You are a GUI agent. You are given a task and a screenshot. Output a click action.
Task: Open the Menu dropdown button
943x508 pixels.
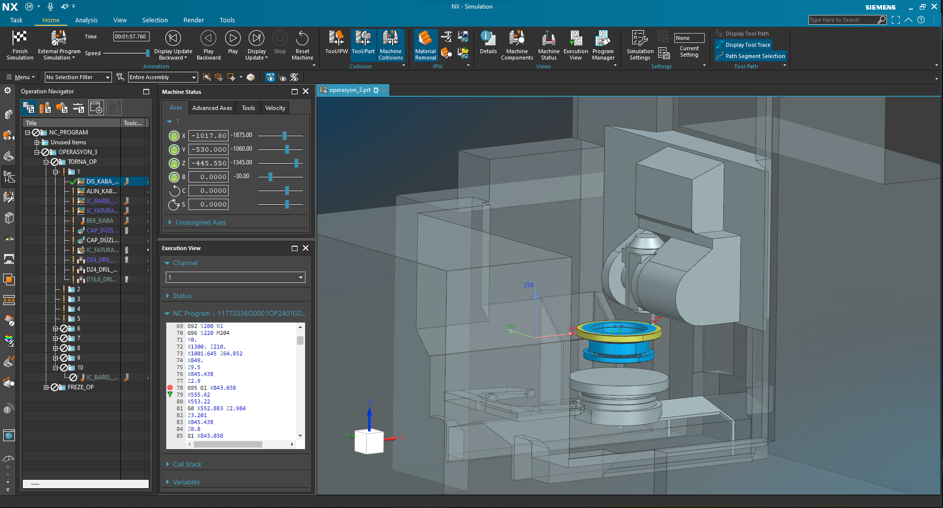coord(20,77)
